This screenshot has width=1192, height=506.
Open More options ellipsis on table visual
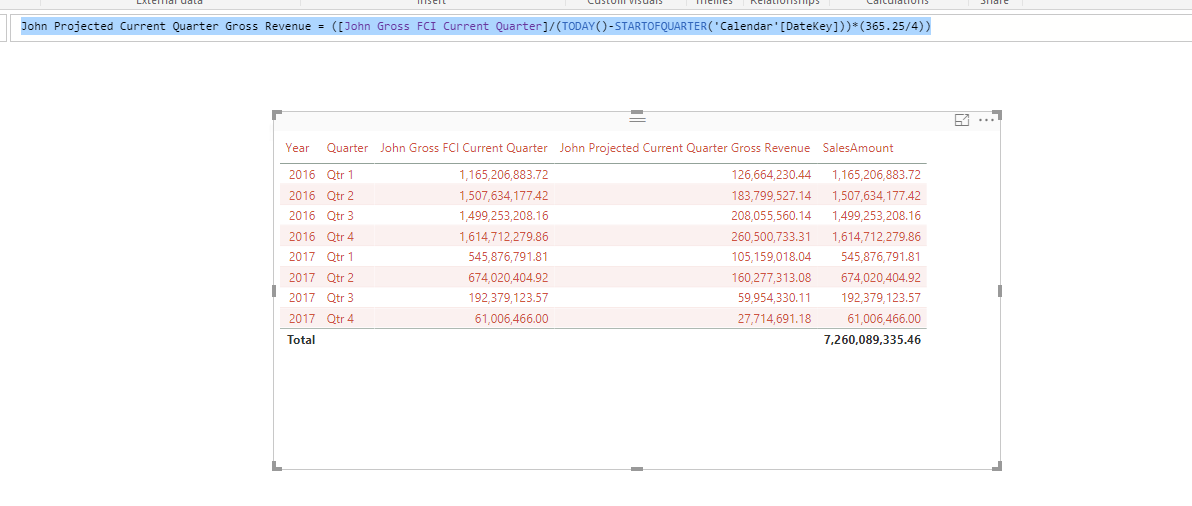[x=987, y=120]
